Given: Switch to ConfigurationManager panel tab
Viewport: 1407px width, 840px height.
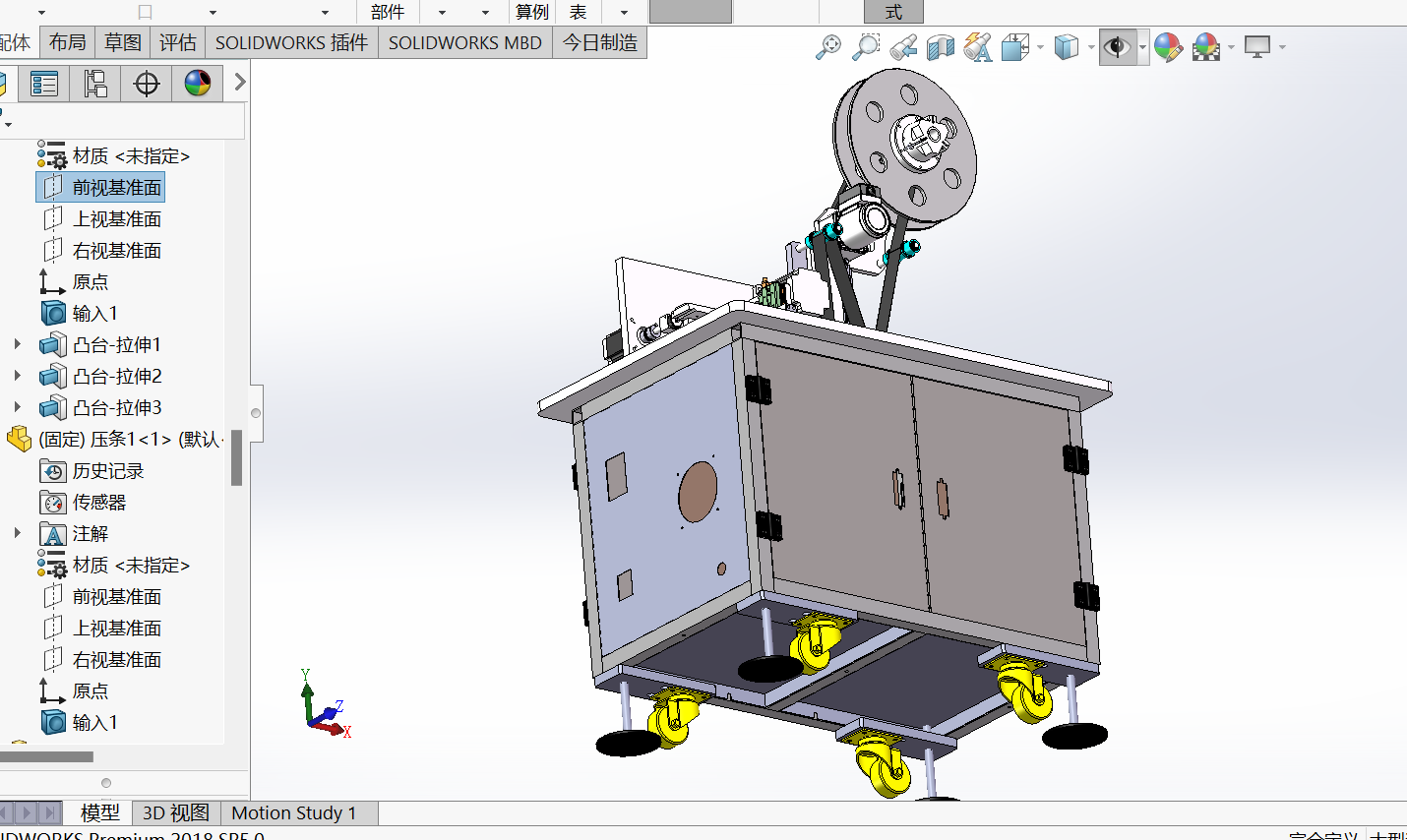Looking at the screenshot, I should pos(95,84).
